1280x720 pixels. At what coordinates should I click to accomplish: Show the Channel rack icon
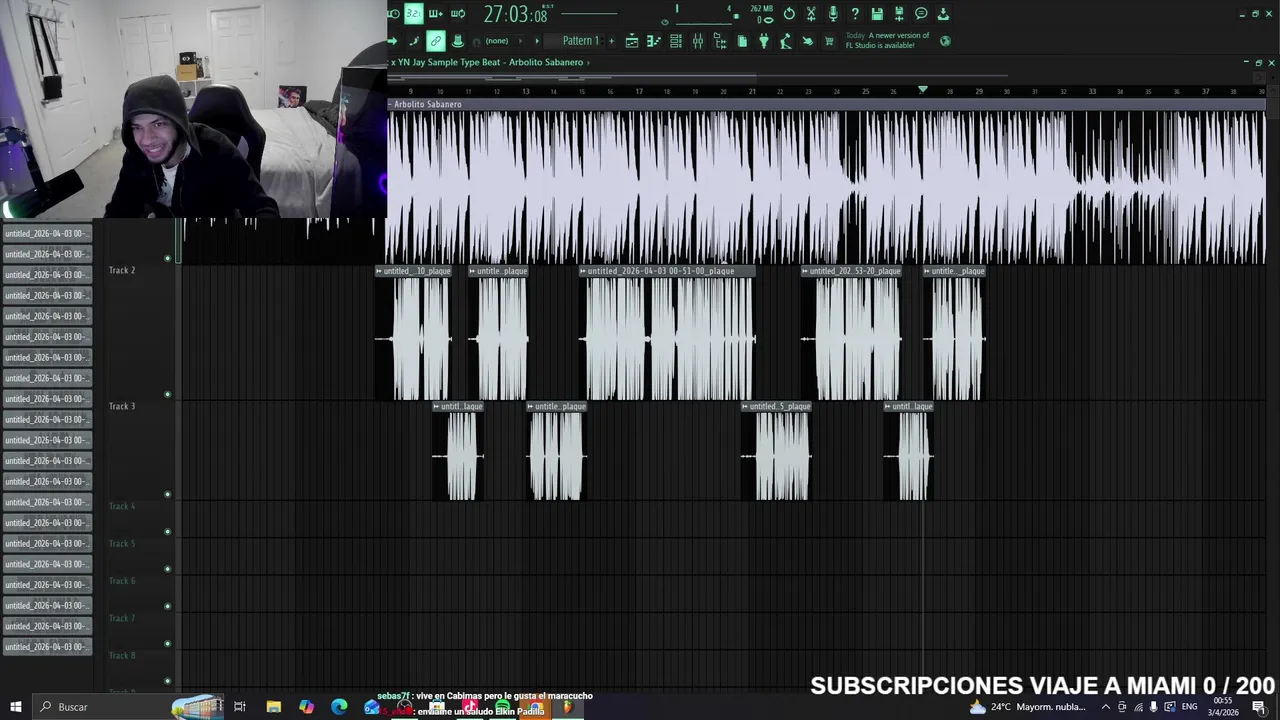[x=676, y=41]
